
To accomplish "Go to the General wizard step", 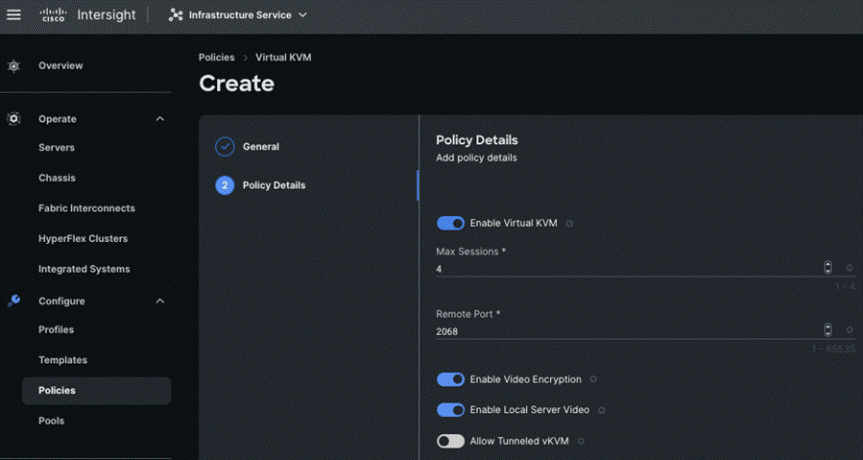I will tap(261, 147).
